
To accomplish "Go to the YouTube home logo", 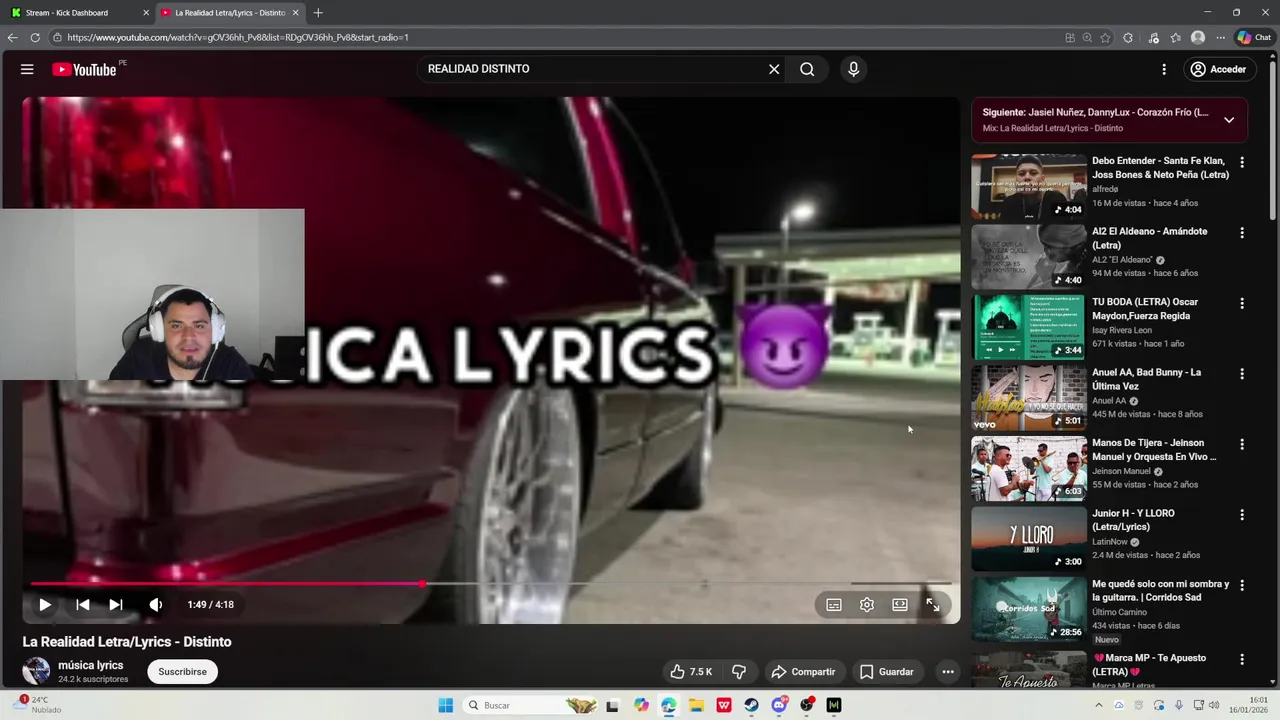I will point(84,69).
